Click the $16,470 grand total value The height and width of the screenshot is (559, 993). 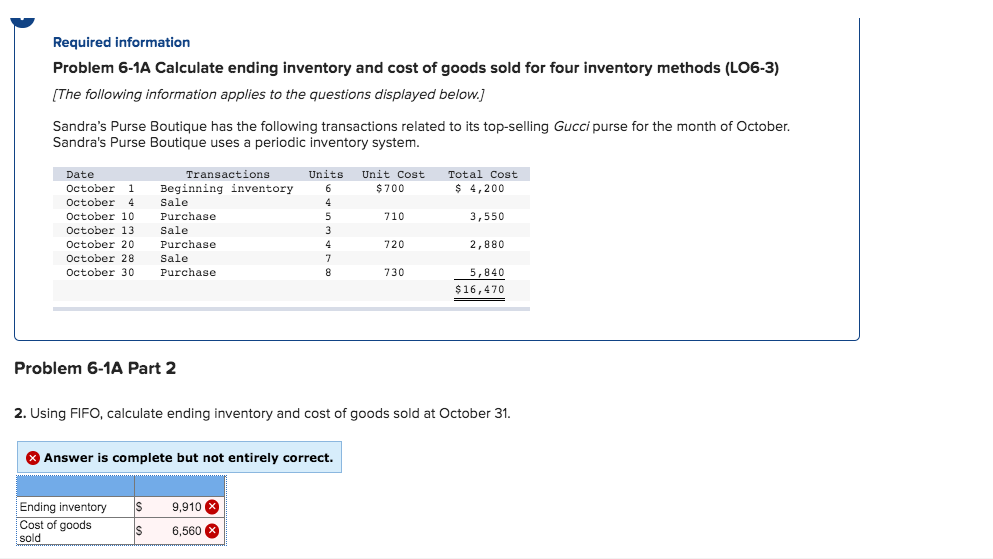(x=479, y=289)
